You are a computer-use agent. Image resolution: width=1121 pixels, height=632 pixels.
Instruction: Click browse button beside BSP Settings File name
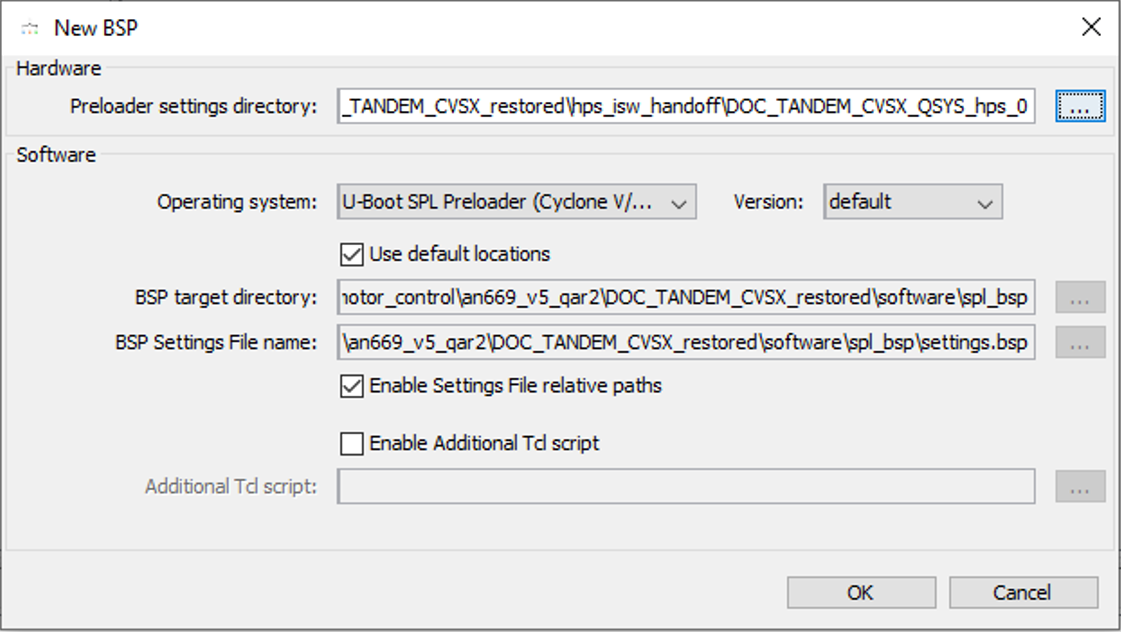pos(1080,343)
